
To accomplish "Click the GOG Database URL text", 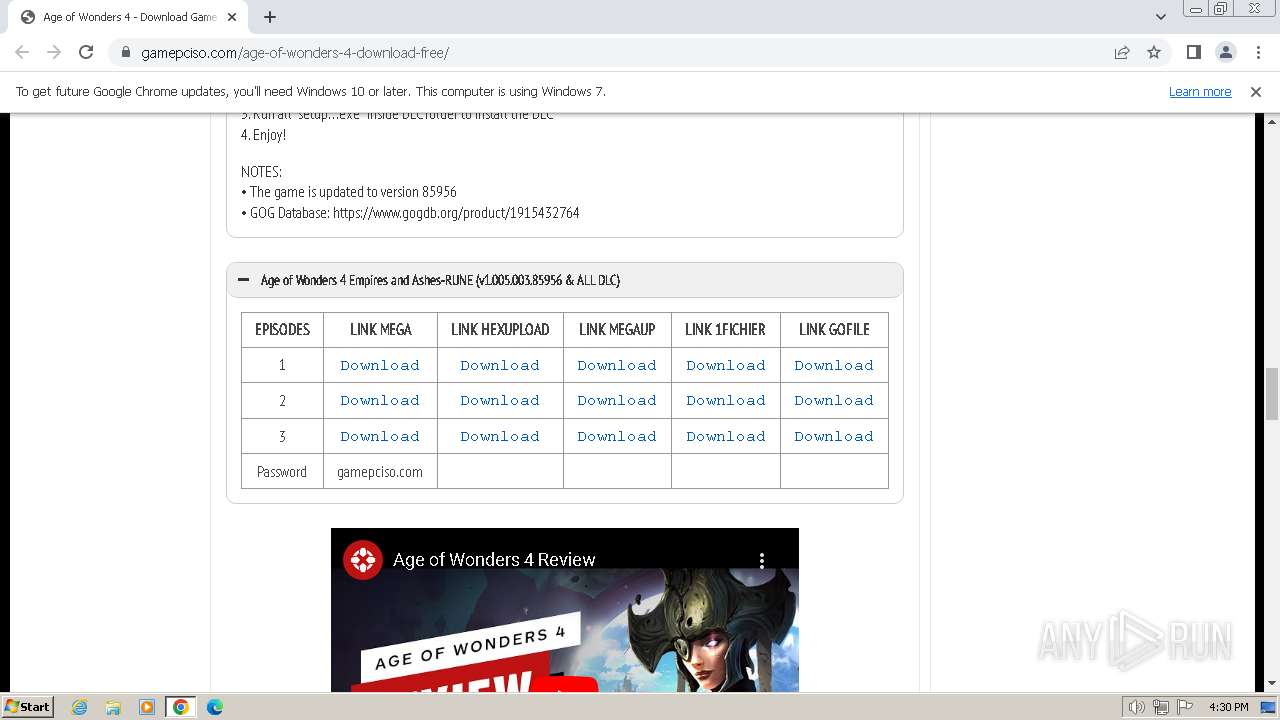I will 456,212.
